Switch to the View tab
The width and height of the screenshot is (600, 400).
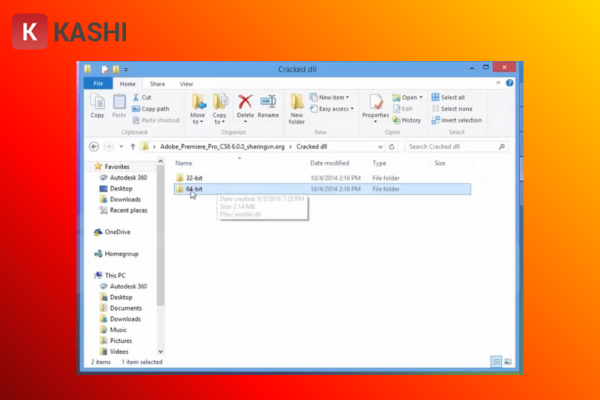(x=186, y=84)
